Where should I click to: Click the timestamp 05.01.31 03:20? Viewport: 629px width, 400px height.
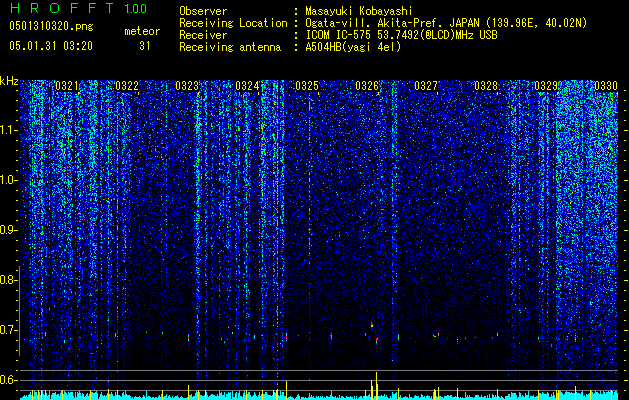(51, 46)
